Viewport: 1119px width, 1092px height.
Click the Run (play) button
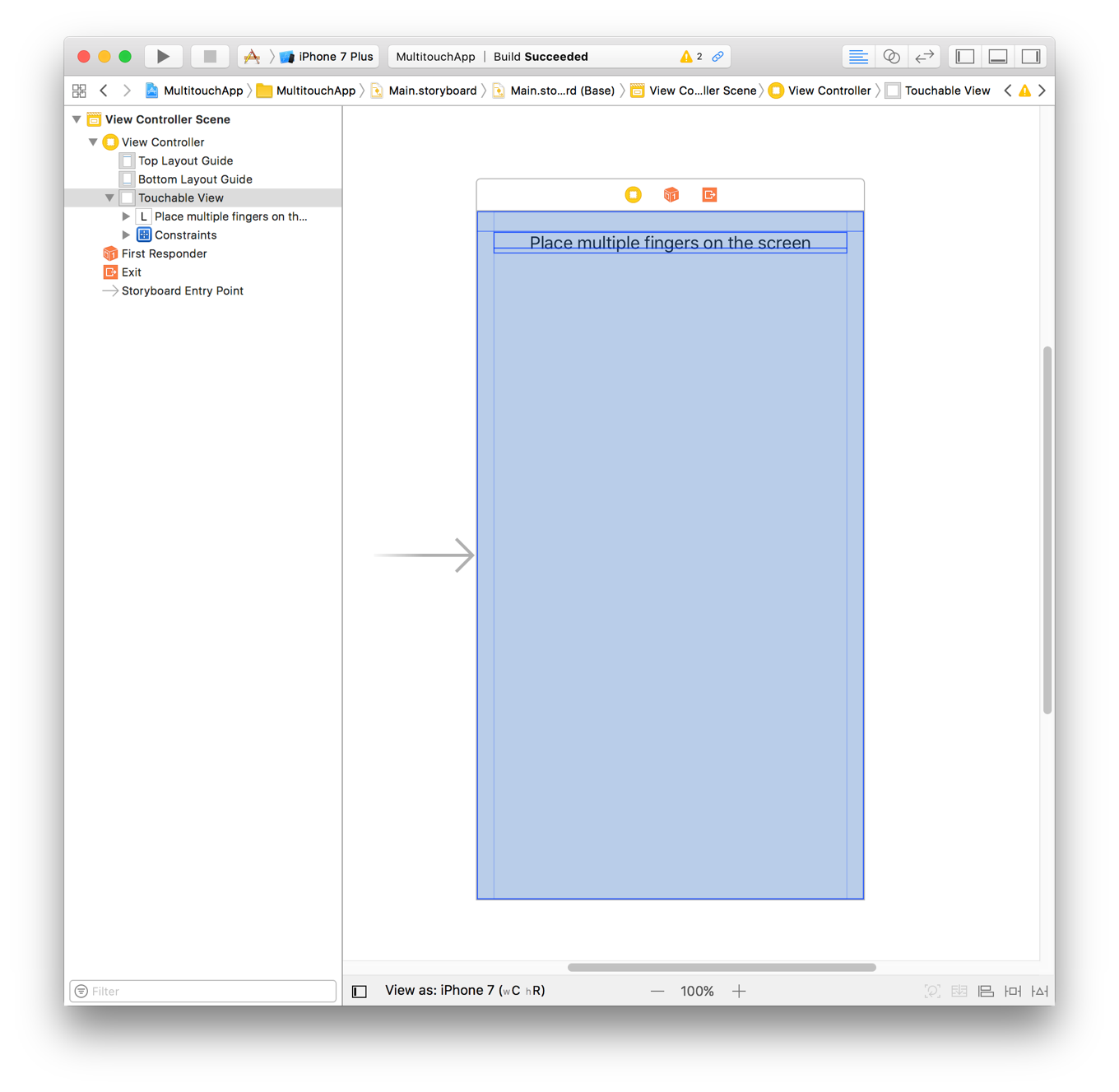click(x=163, y=57)
